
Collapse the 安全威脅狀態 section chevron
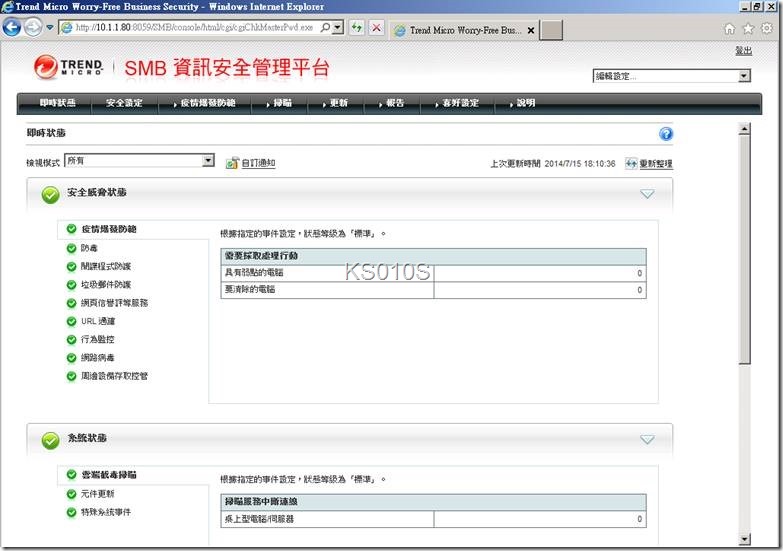(x=647, y=194)
